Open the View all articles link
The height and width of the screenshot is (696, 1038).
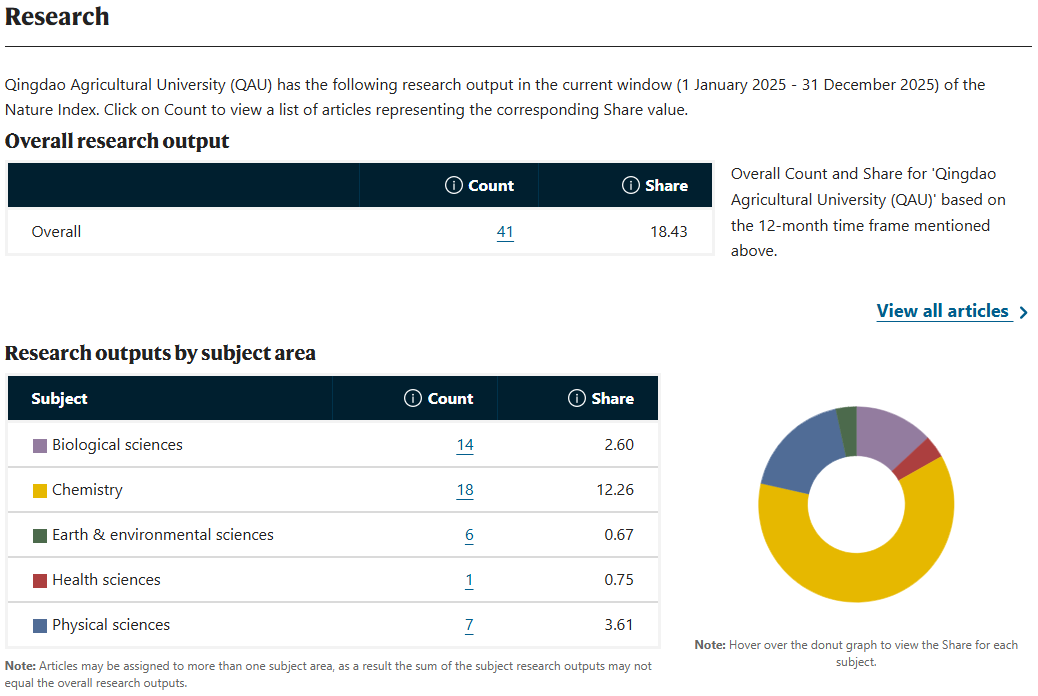(x=942, y=311)
